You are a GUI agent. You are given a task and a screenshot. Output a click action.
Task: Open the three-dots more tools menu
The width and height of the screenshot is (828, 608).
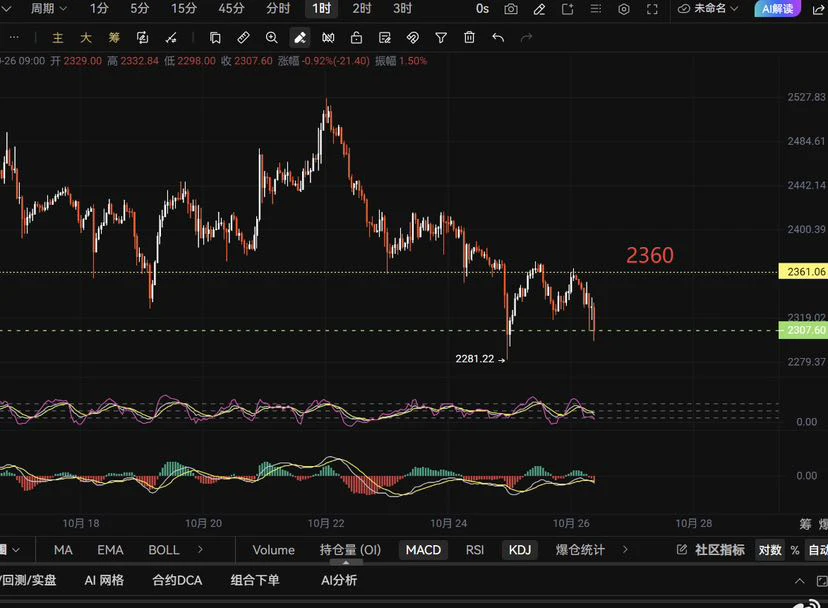(x=14, y=38)
